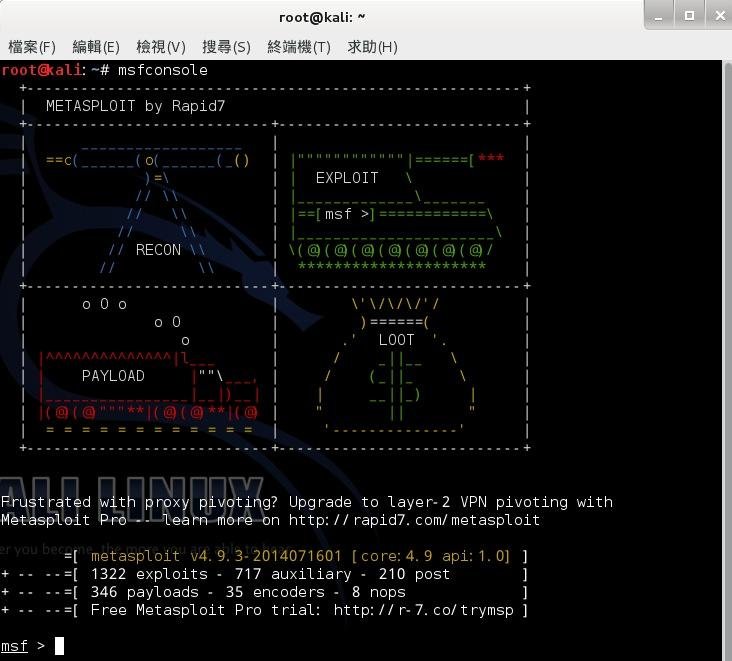Click the 'RECON' label in banner
The height and width of the screenshot is (661, 732).
click(158, 250)
